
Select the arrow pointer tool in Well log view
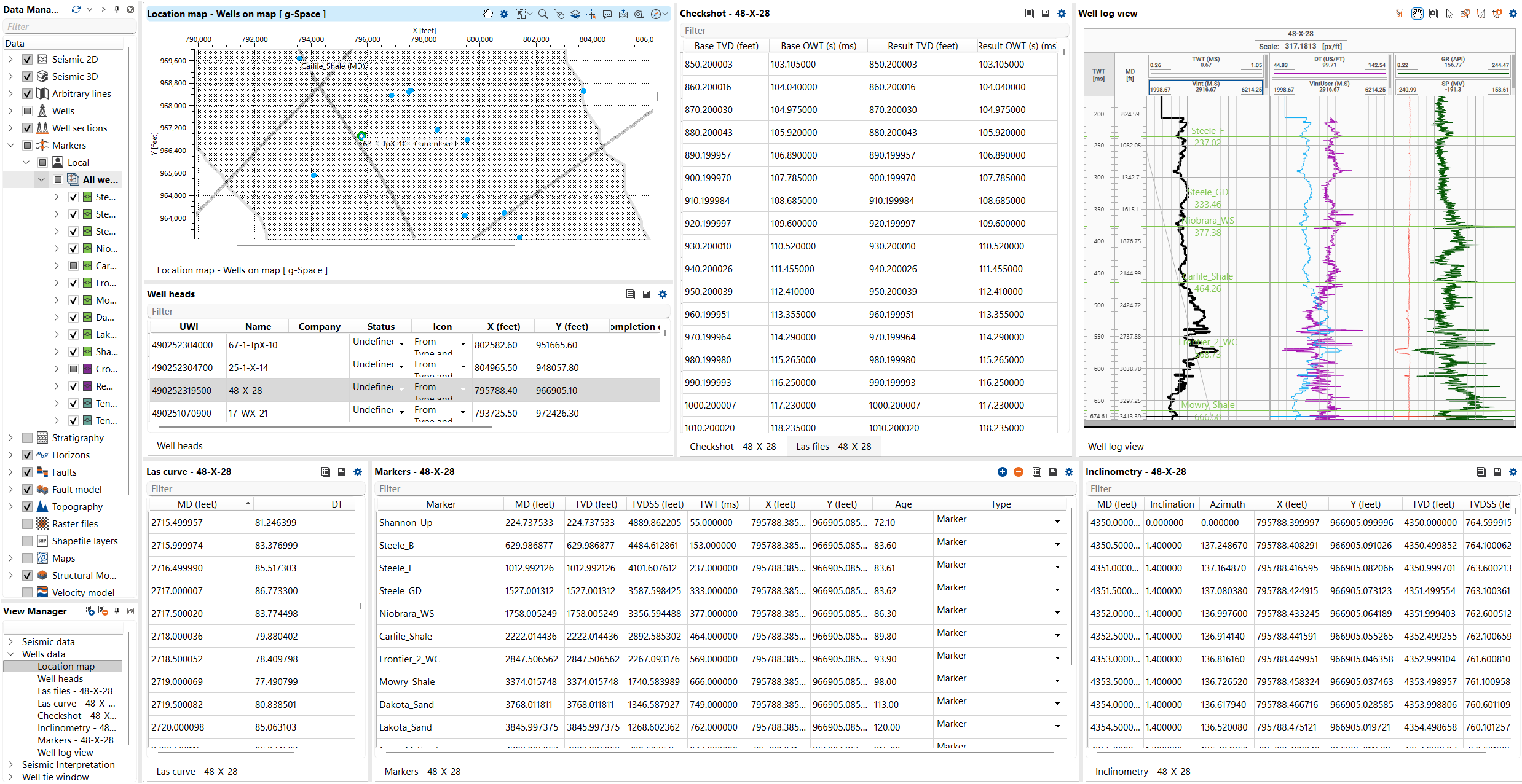click(x=1449, y=14)
